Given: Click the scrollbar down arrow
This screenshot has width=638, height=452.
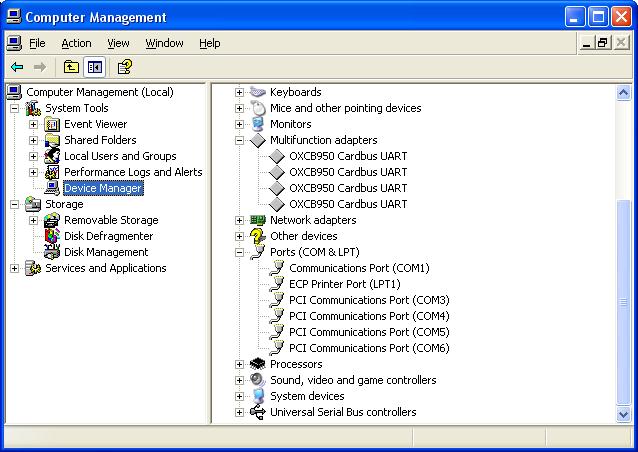Looking at the screenshot, I should click(x=623, y=414).
